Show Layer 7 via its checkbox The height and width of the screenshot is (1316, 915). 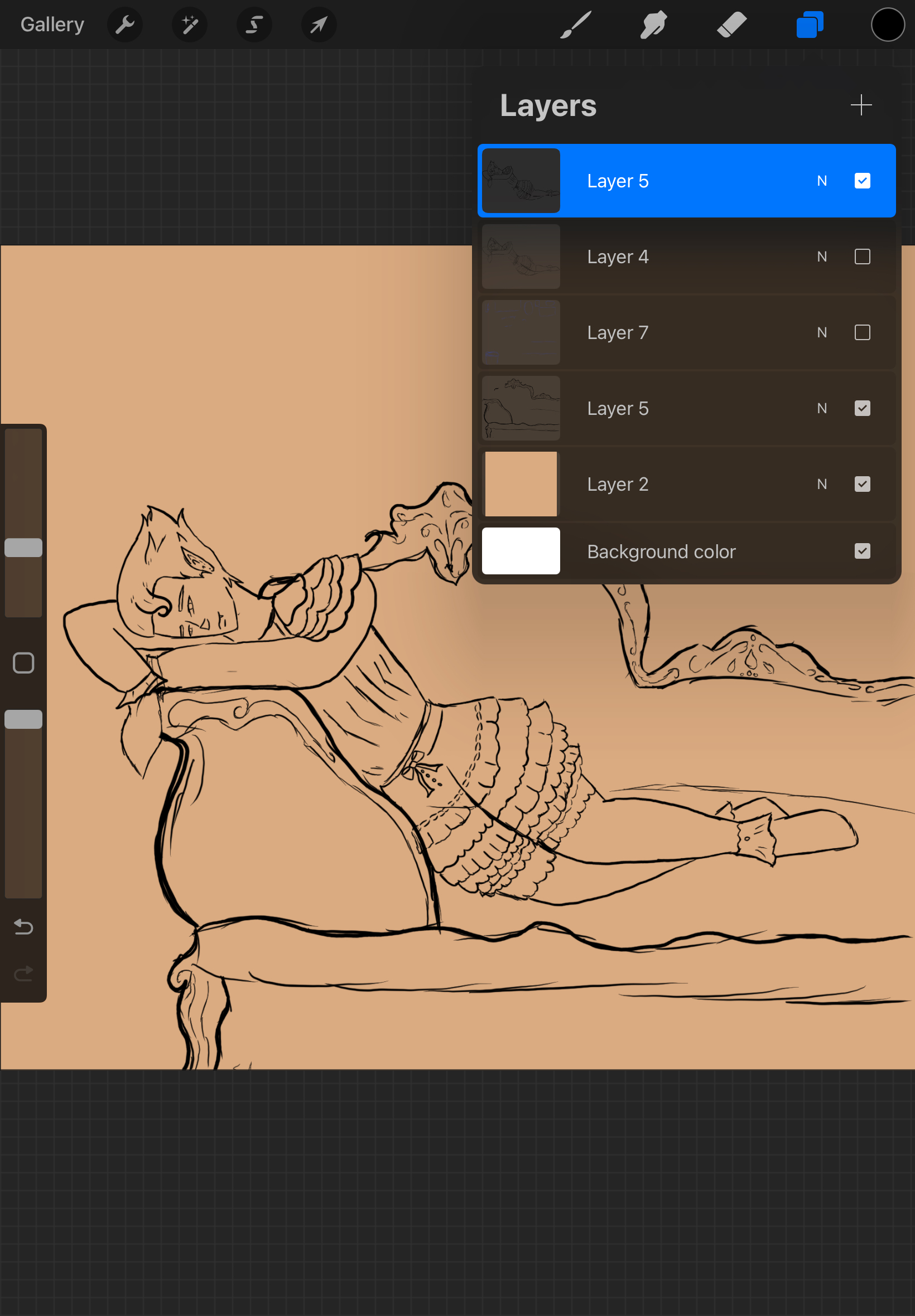pos(861,332)
